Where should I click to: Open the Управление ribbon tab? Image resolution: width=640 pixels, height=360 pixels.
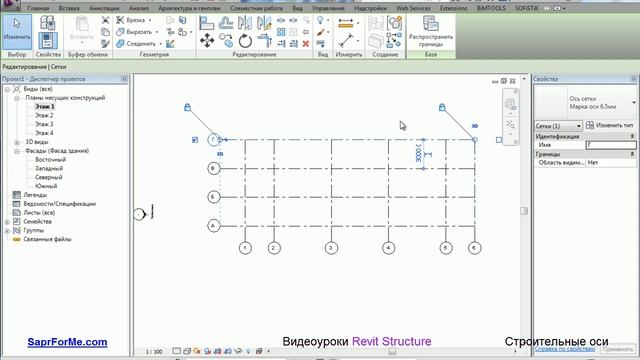[x=328, y=8]
